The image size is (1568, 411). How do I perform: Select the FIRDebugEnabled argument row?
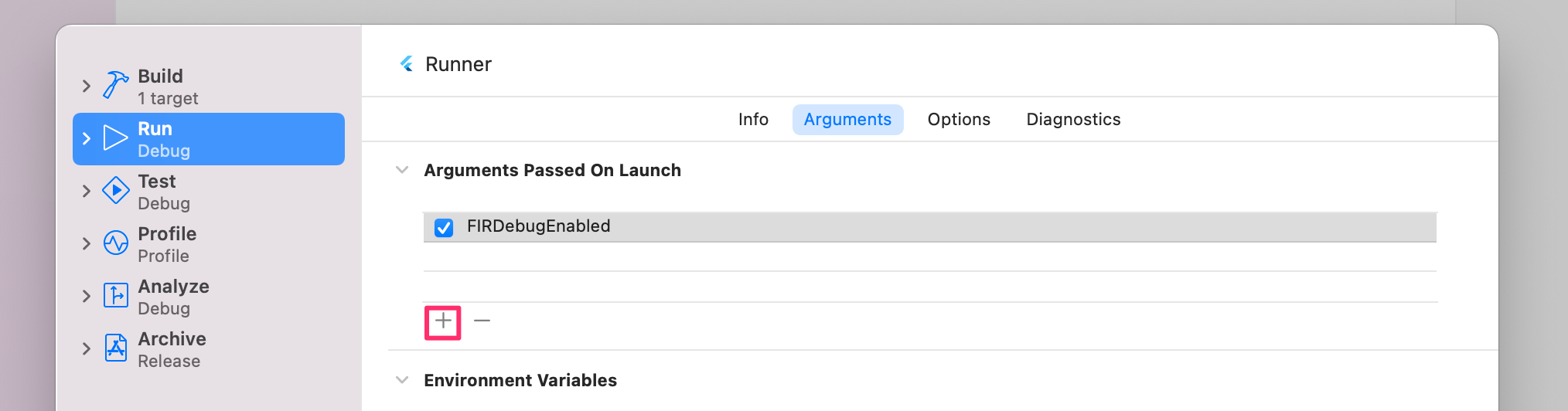[x=930, y=227]
